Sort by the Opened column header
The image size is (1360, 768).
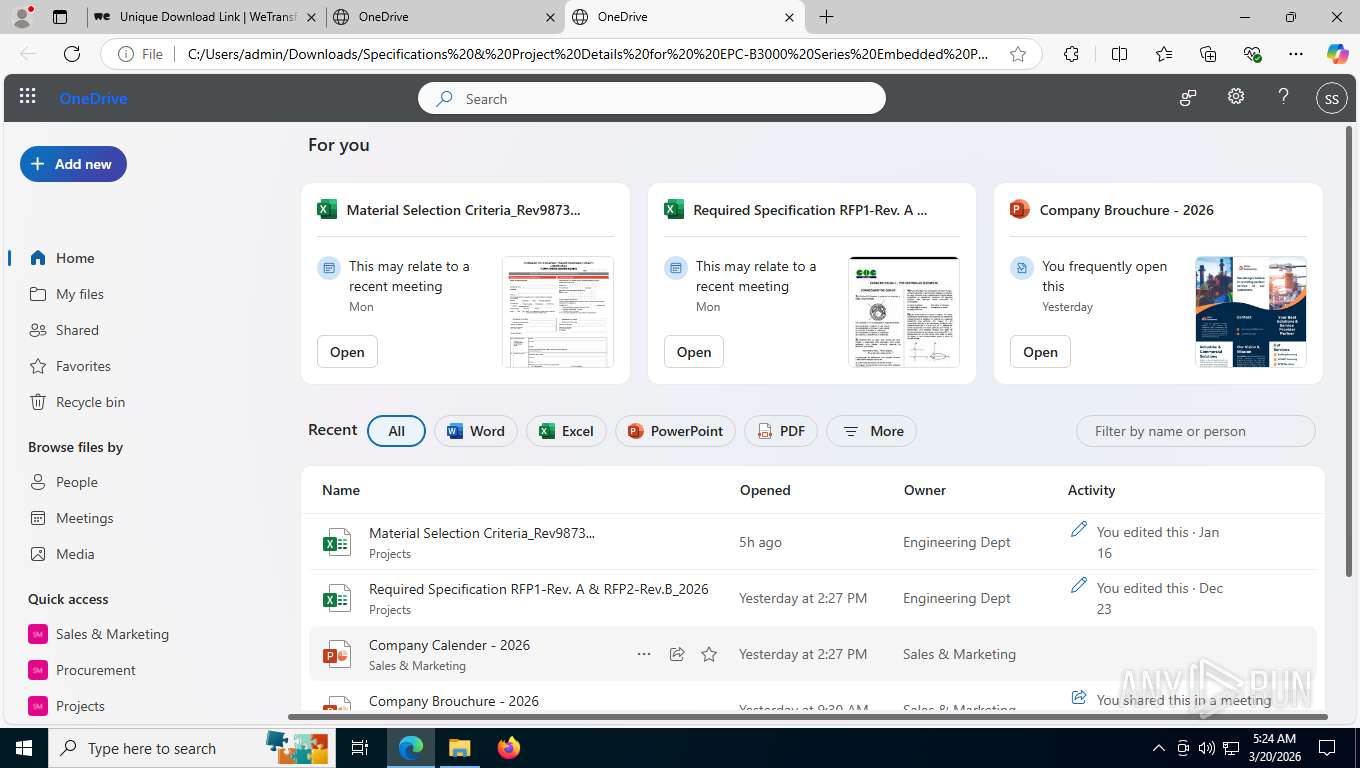[x=765, y=490]
